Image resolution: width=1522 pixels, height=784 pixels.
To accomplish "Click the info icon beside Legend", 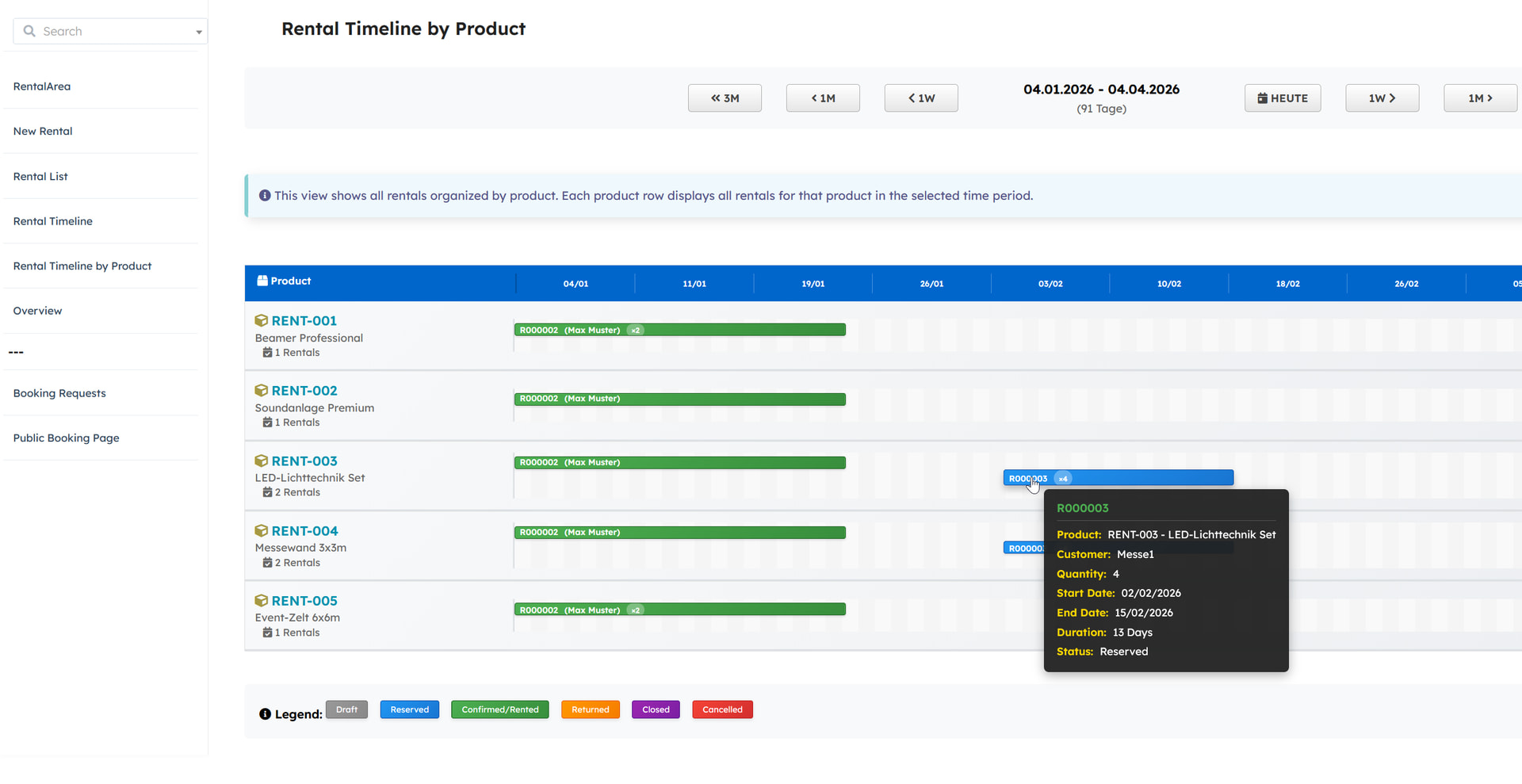I will tap(265, 714).
